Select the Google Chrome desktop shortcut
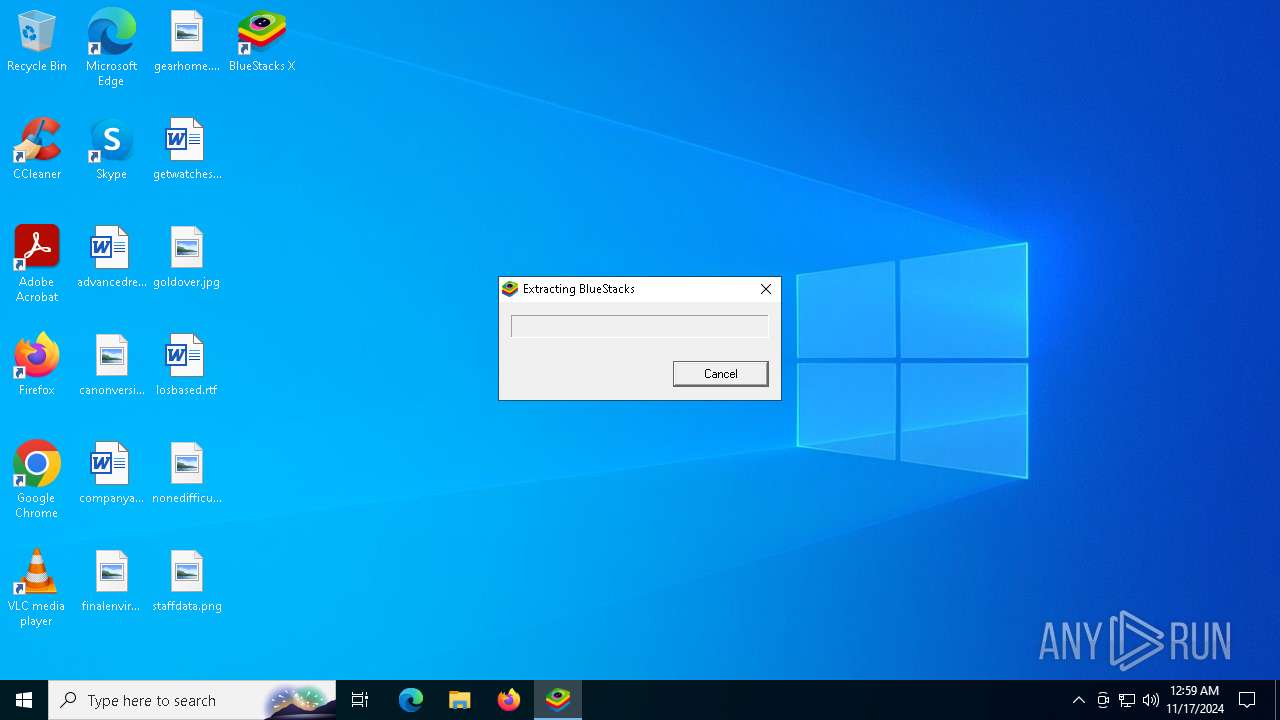The height and width of the screenshot is (720, 1280). click(x=37, y=480)
